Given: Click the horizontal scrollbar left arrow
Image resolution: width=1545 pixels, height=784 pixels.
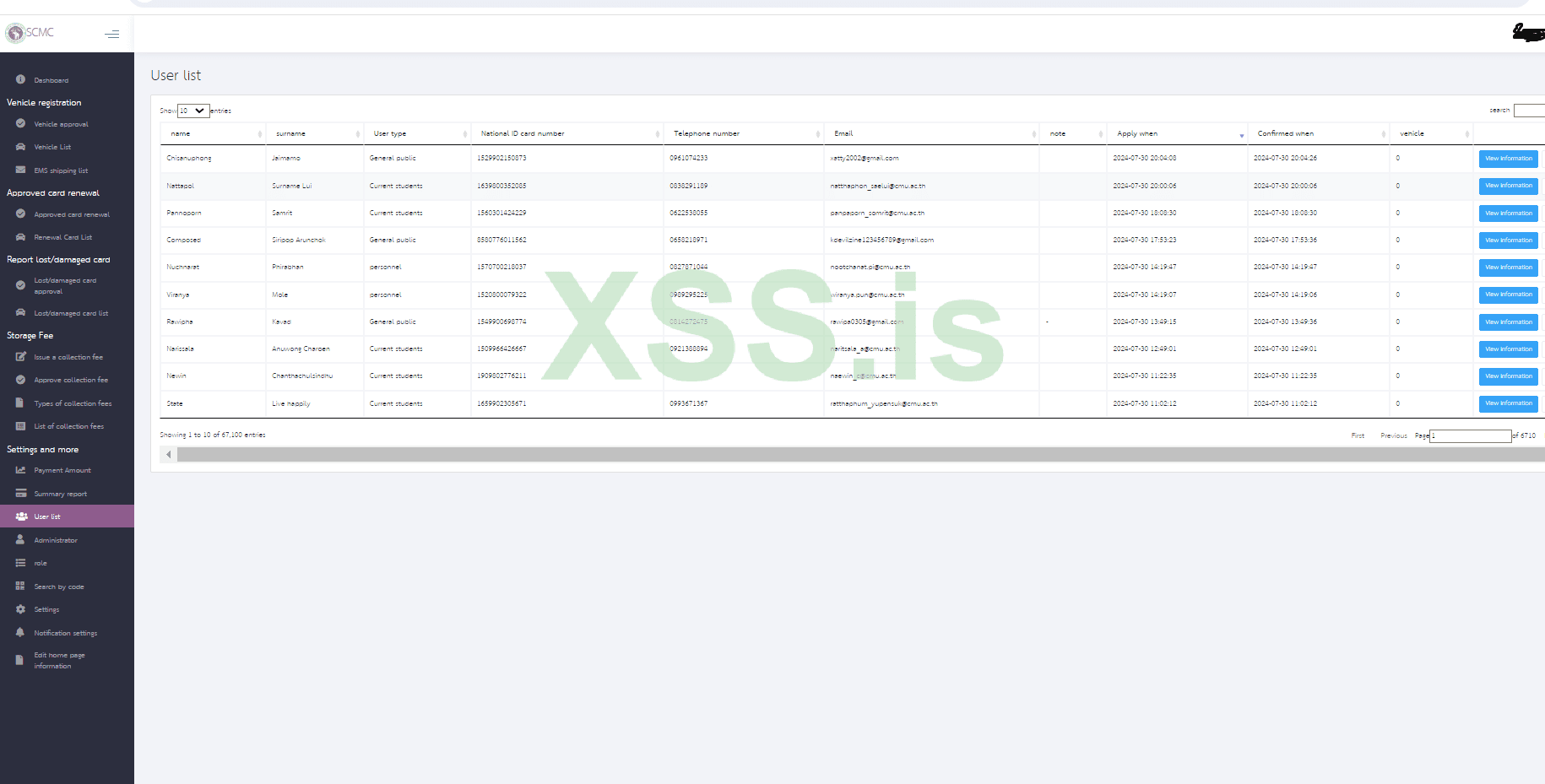Looking at the screenshot, I should point(169,455).
